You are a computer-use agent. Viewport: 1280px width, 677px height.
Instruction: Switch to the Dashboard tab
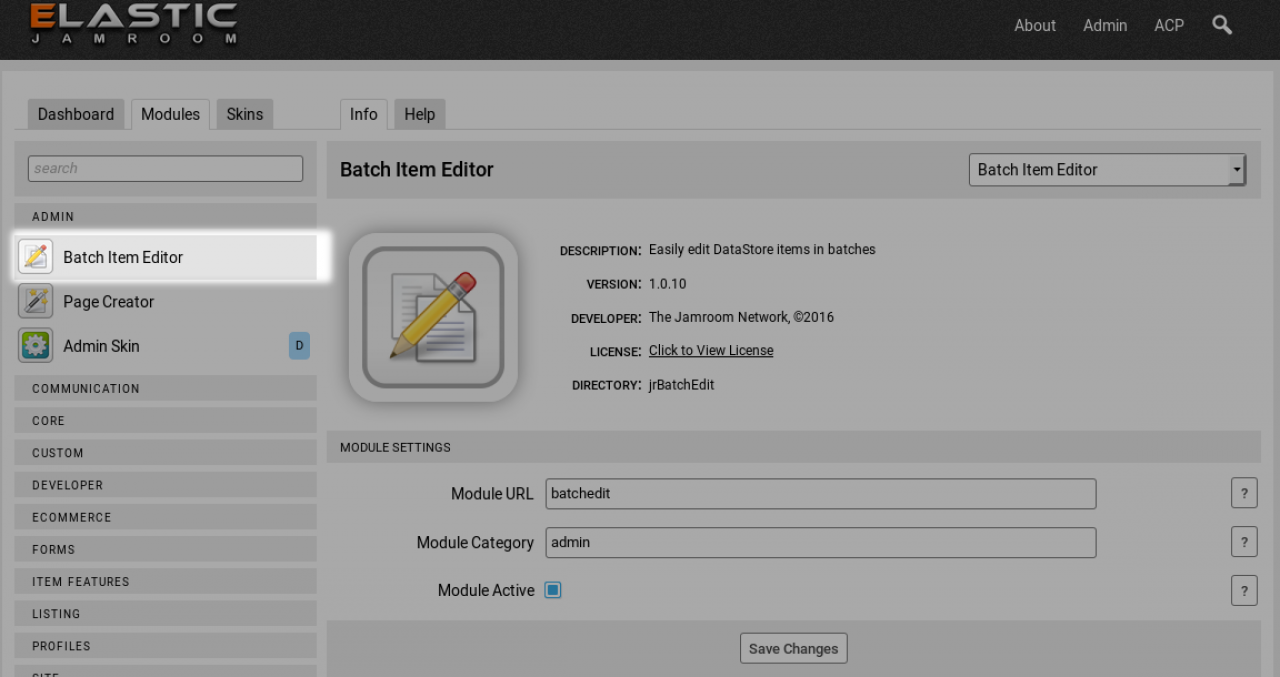point(76,114)
